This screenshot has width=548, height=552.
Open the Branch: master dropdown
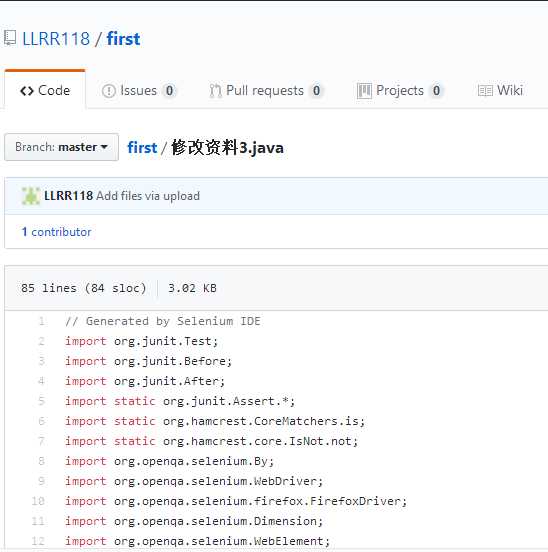pos(62,147)
